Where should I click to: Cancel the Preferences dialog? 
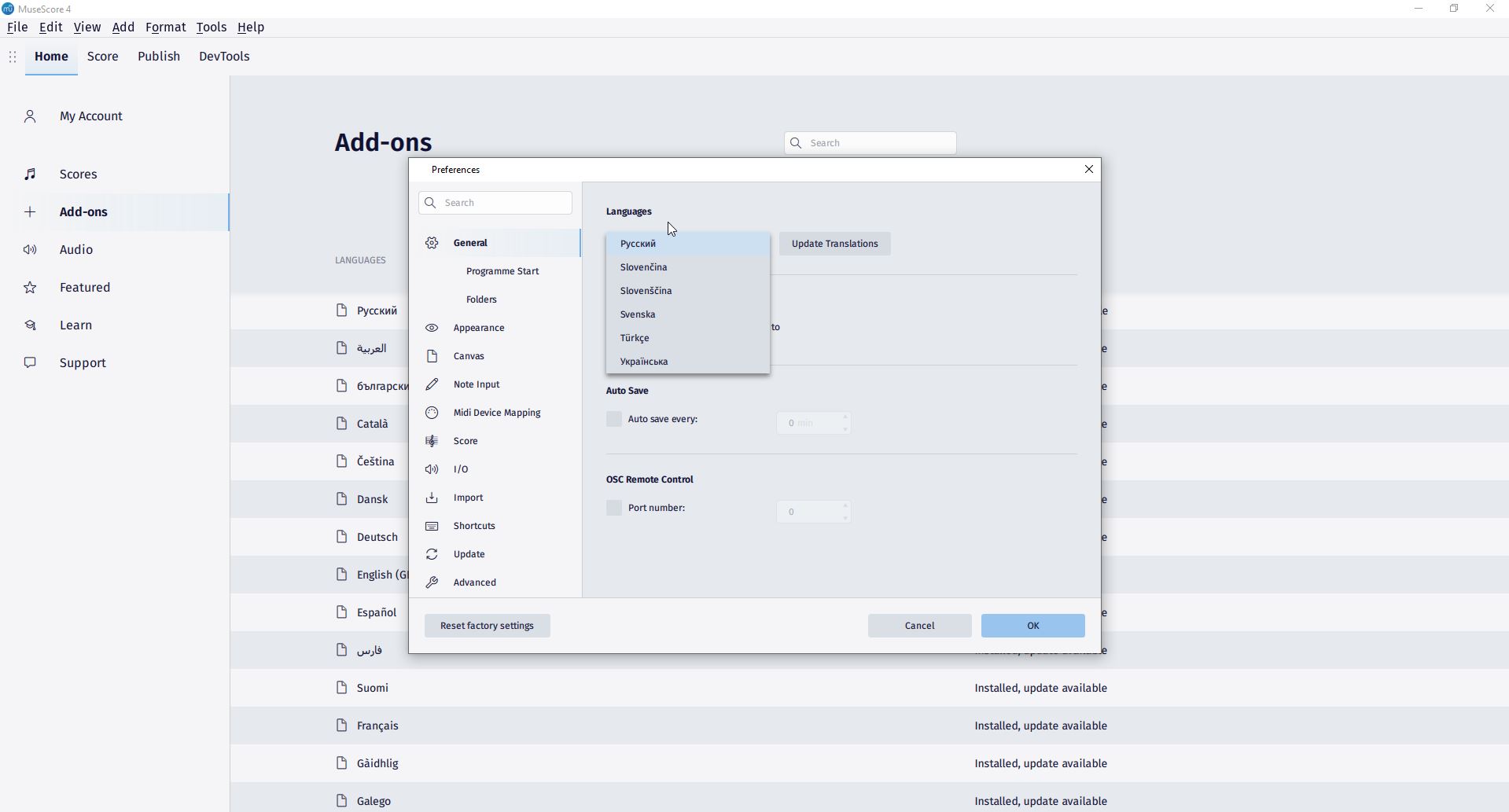point(920,626)
